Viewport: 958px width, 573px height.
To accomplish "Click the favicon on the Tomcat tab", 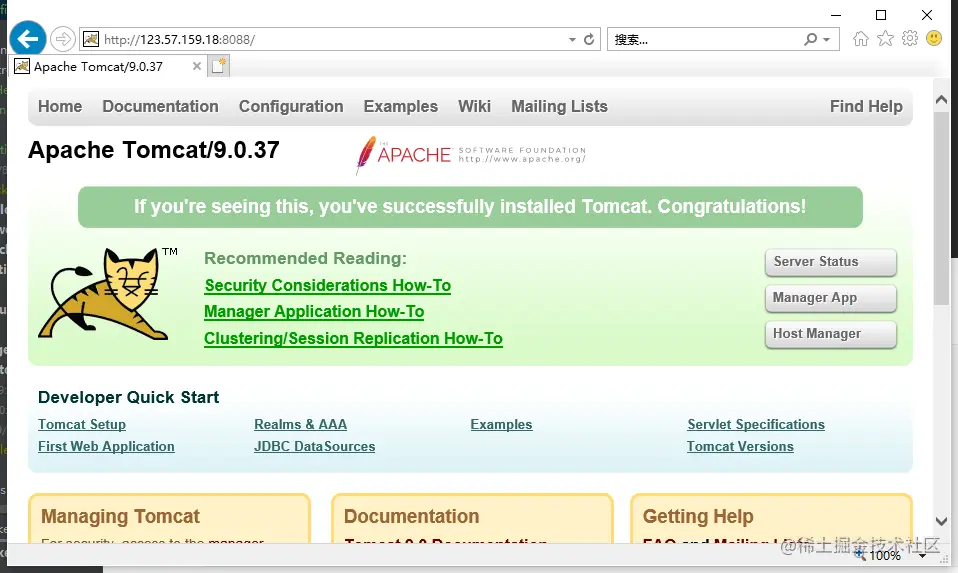I will tap(22, 66).
